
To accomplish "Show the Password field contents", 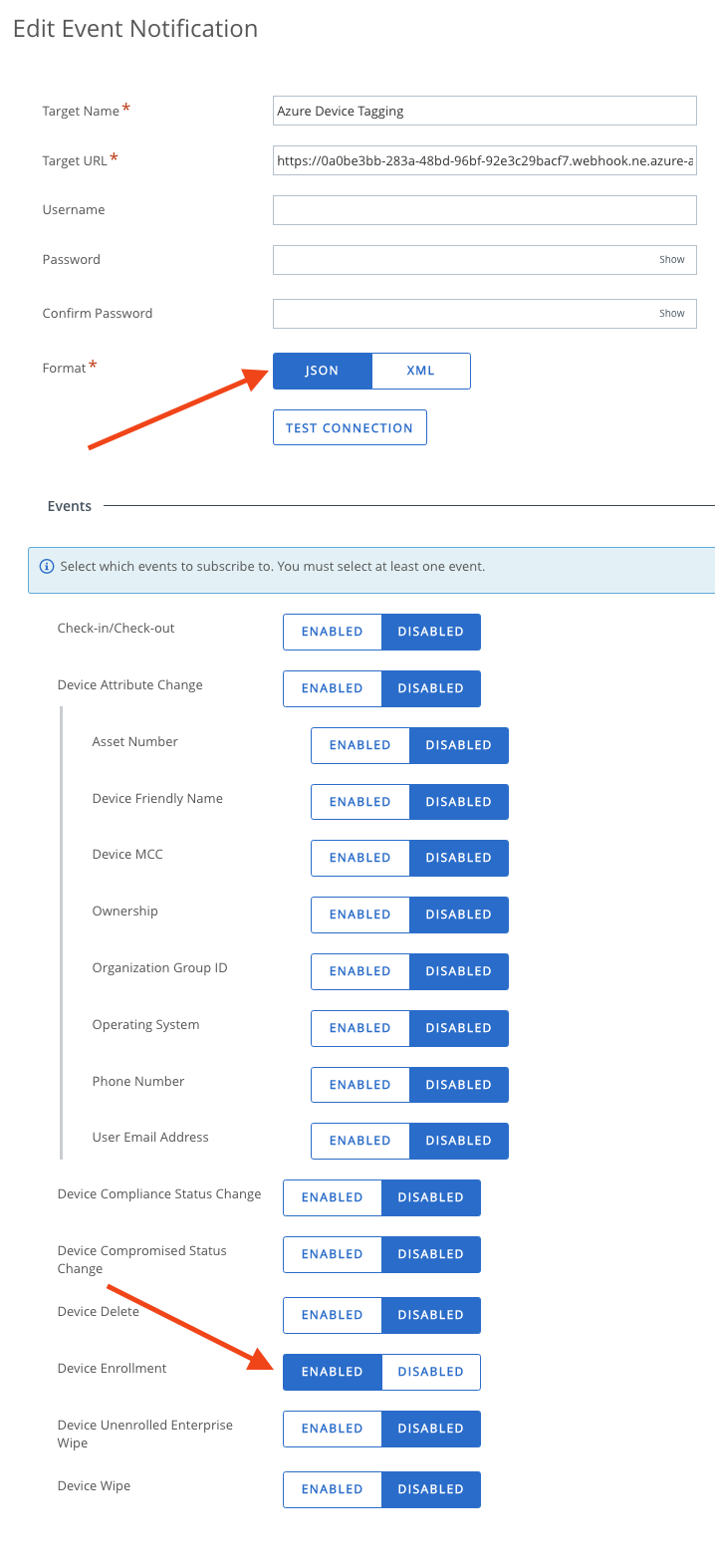I will [x=671, y=260].
